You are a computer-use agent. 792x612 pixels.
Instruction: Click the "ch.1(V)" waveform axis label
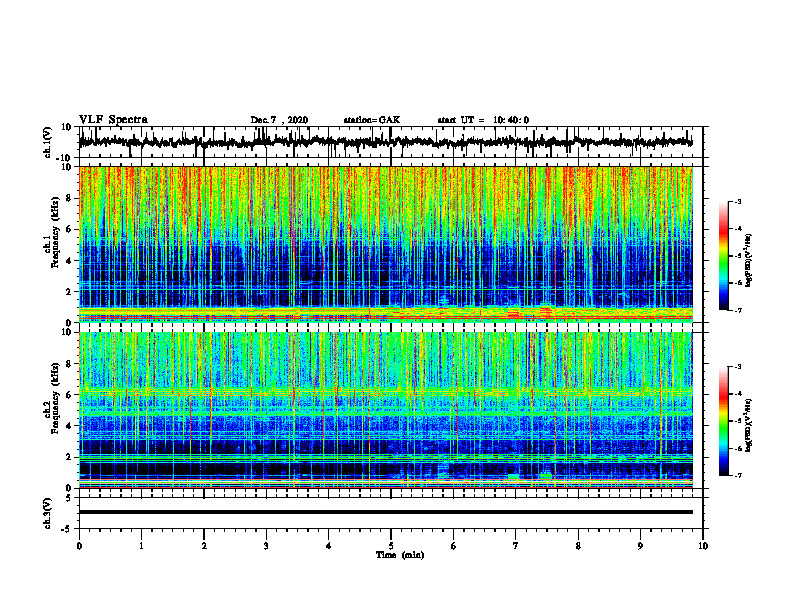pyautogui.click(x=48, y=142)
